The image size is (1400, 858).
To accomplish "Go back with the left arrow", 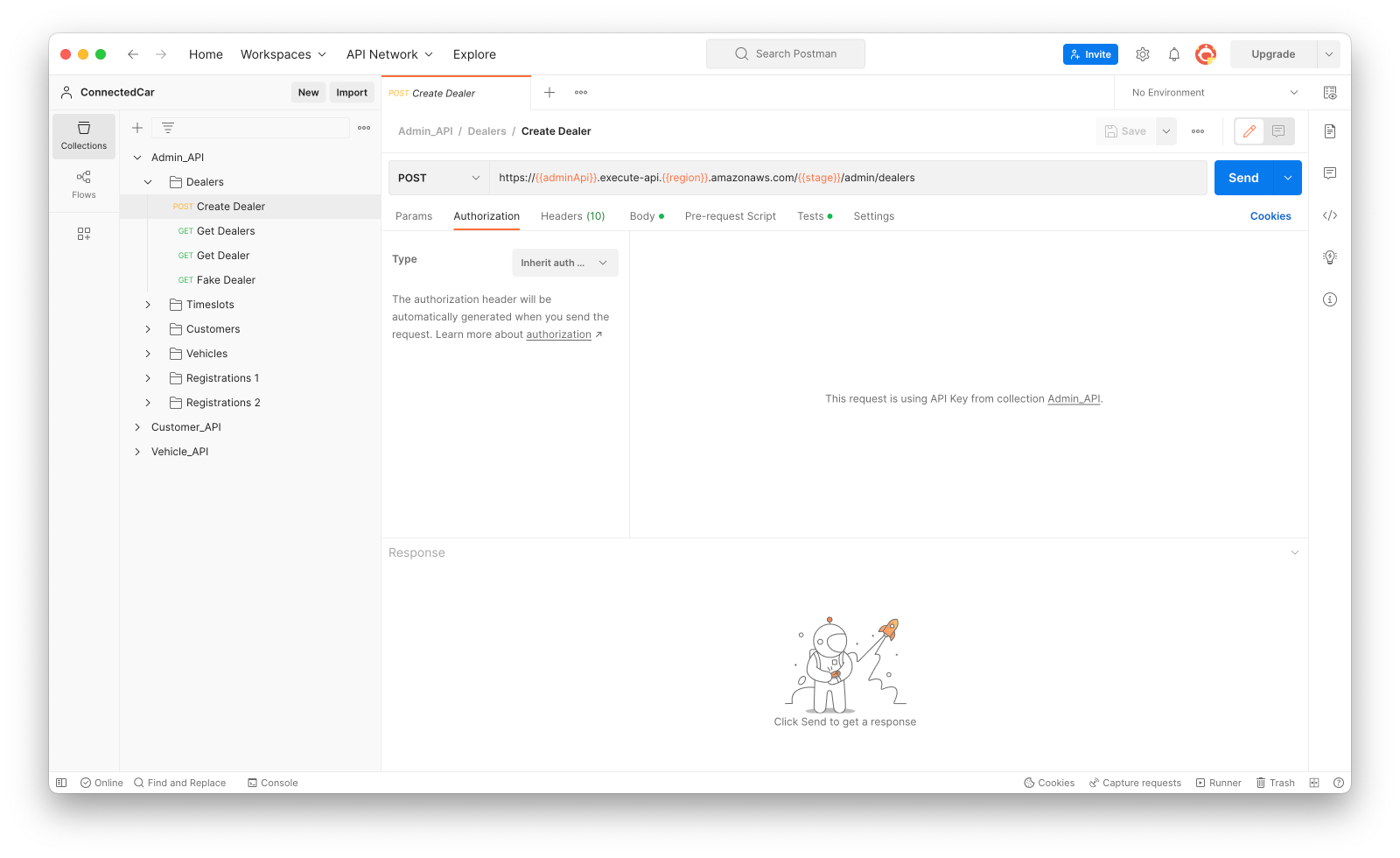I will (133, 54).
